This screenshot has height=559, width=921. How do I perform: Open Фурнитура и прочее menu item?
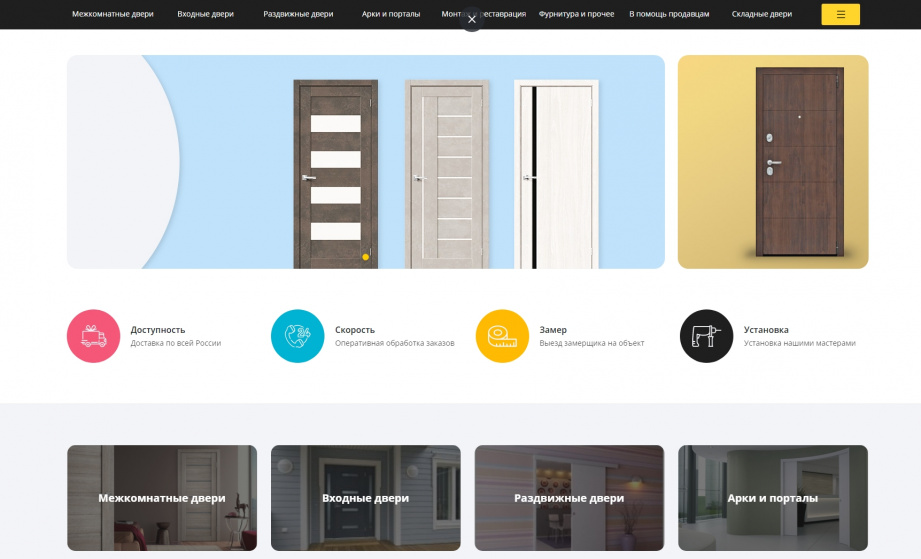click(x=576, y=14)
